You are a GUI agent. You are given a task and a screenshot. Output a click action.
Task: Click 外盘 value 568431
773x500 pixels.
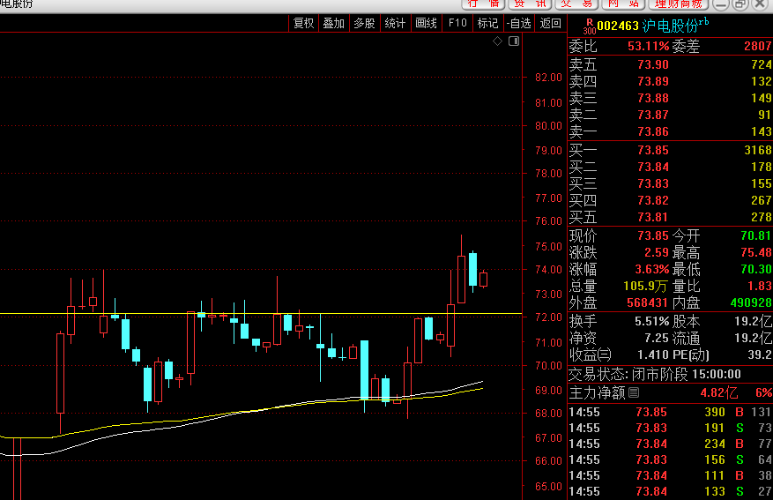click(647, 303)
